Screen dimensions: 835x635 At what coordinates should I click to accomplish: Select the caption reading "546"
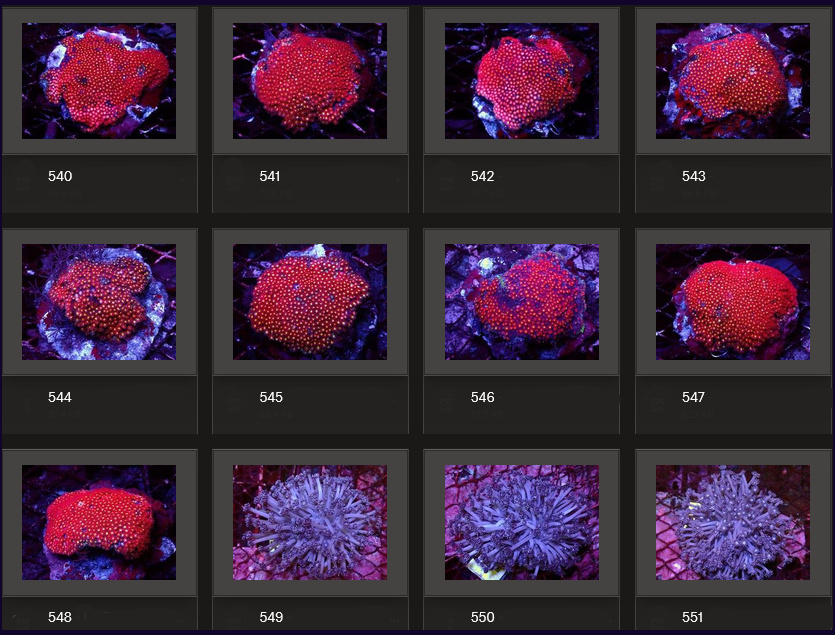tap(482, 397)
